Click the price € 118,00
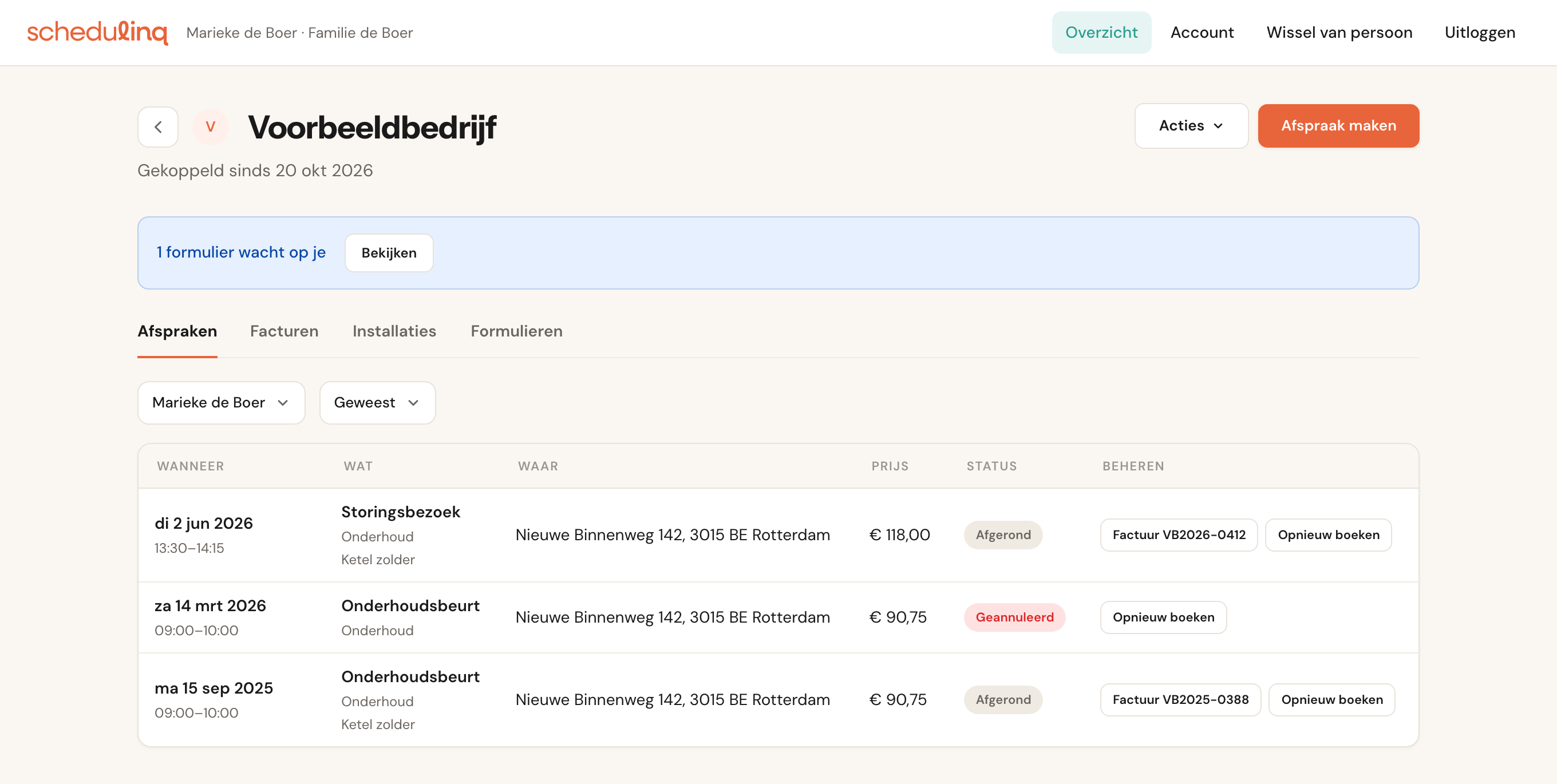This screenshot has width=1557, height=784. click(899, 535)
